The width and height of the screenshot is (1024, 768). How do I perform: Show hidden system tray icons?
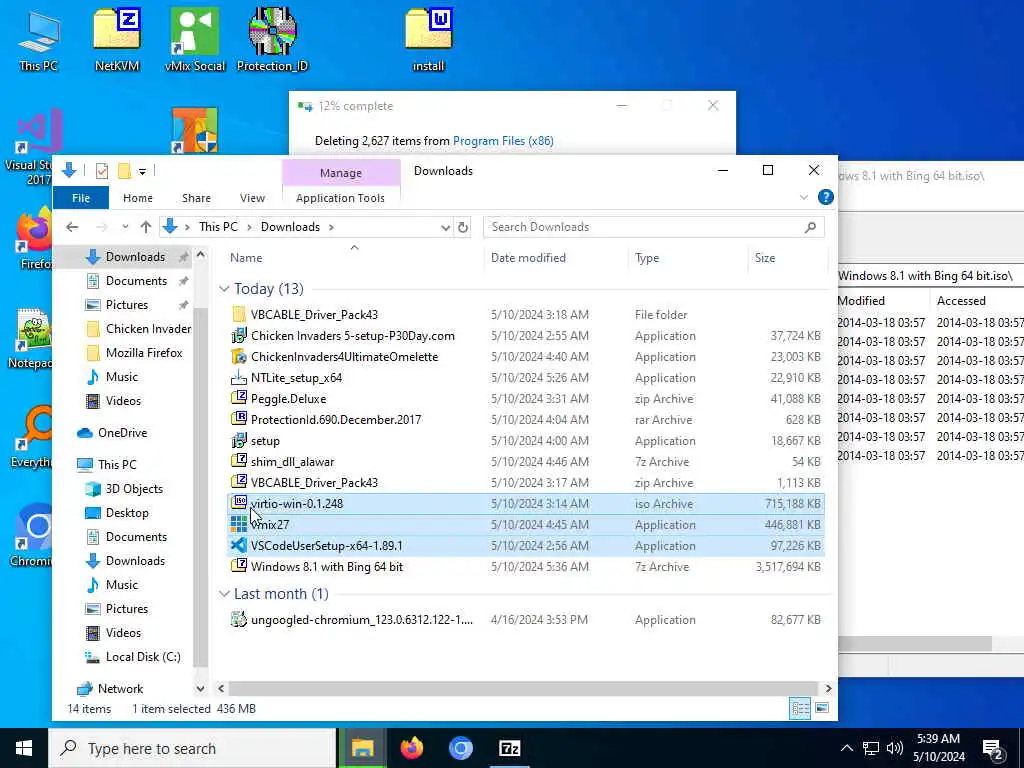pos(846,748)
